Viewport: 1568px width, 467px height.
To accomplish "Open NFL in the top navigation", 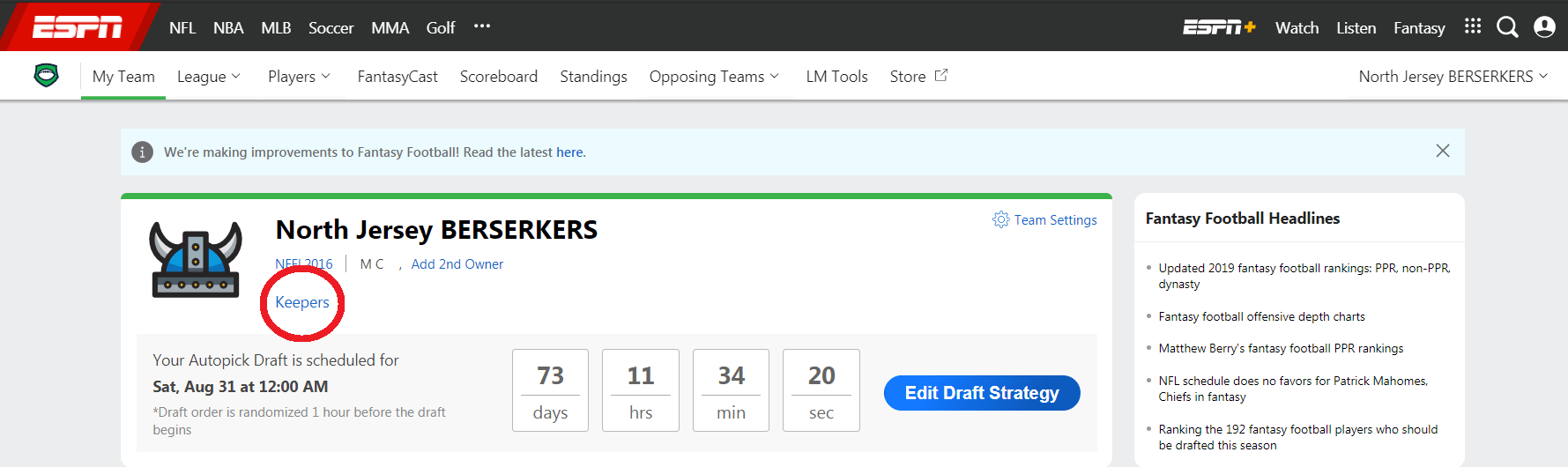I will [x=182, y=28].
